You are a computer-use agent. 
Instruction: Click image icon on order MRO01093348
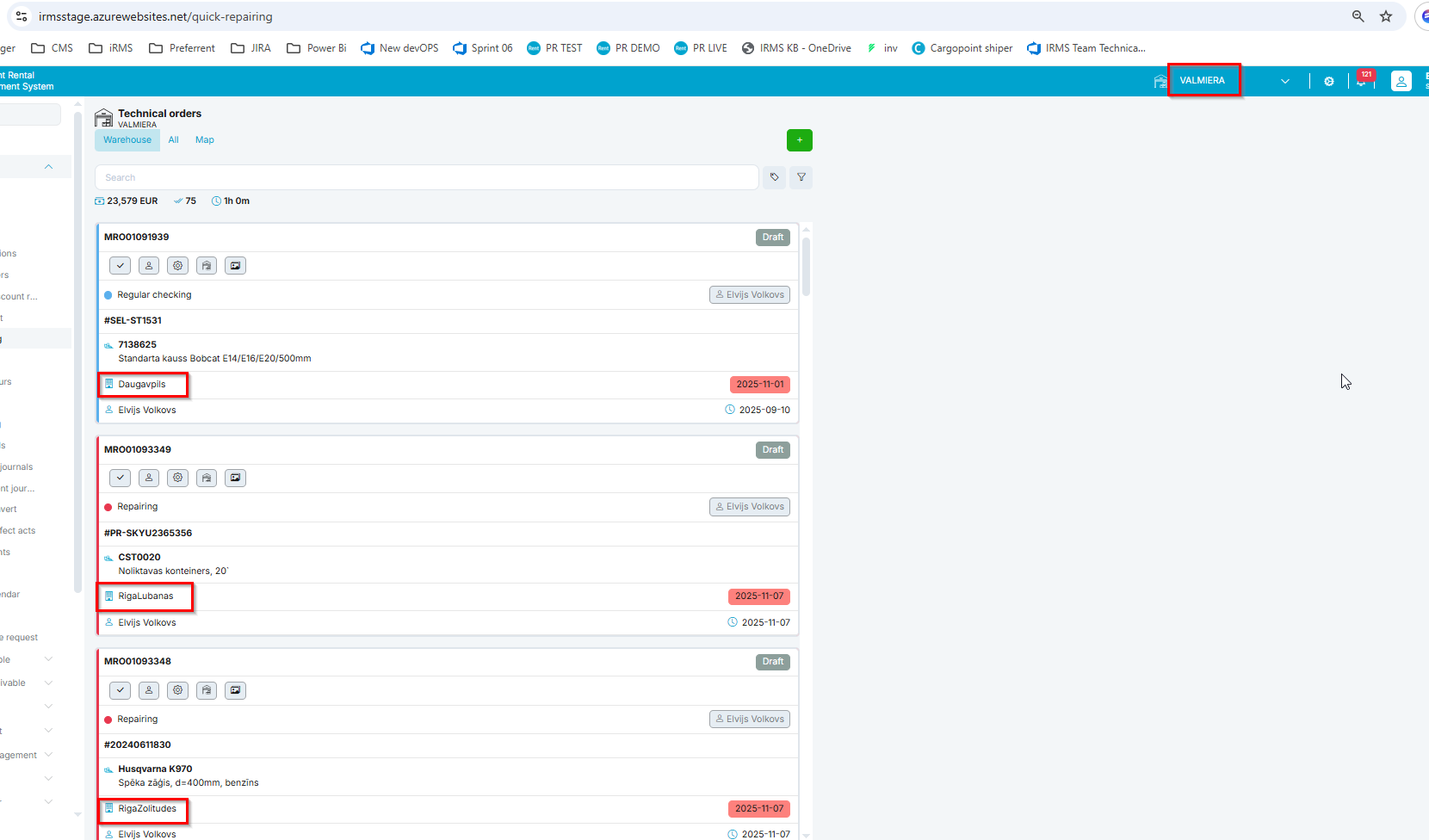[235, 690]
